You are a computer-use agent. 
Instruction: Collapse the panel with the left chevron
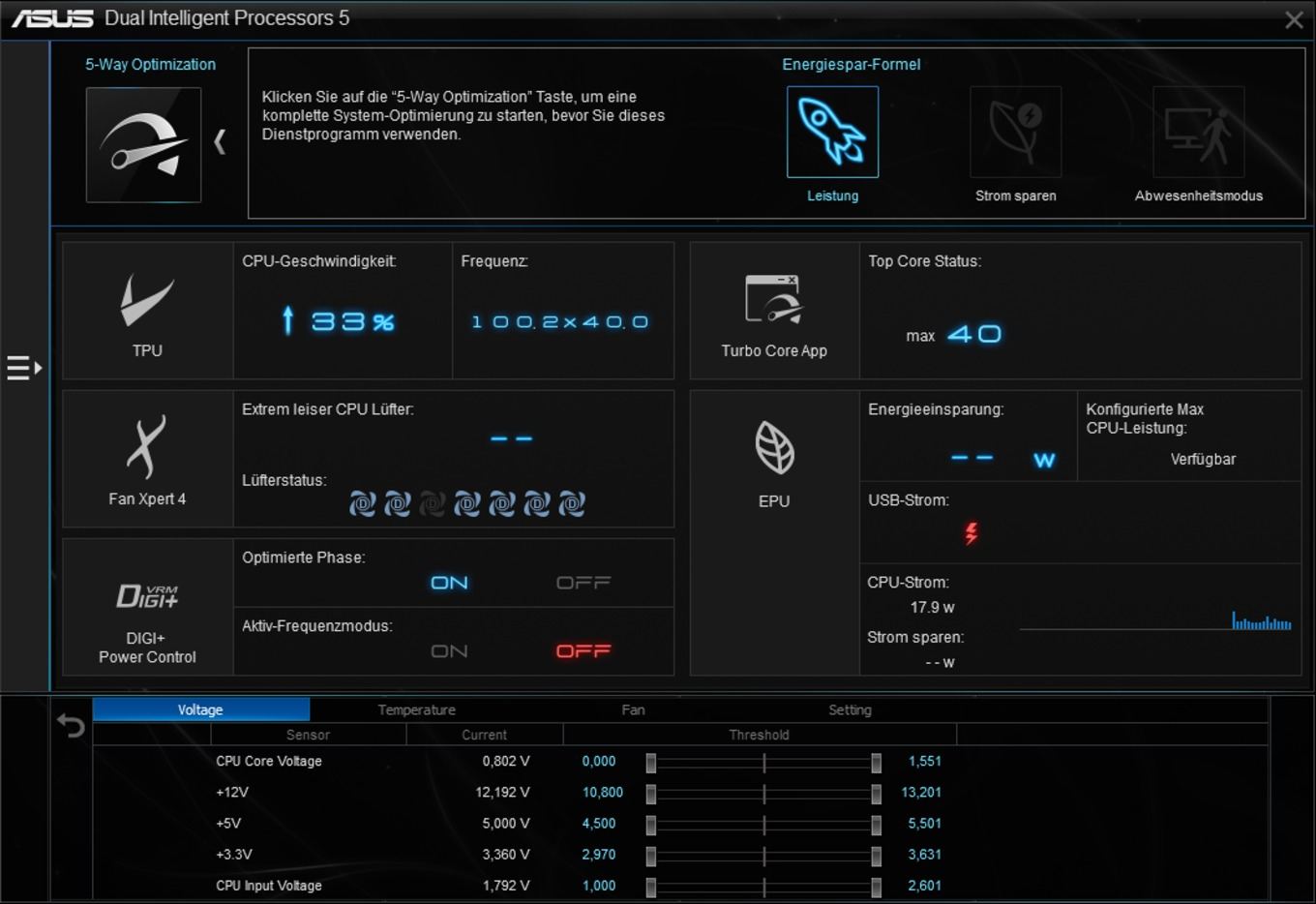220,142
